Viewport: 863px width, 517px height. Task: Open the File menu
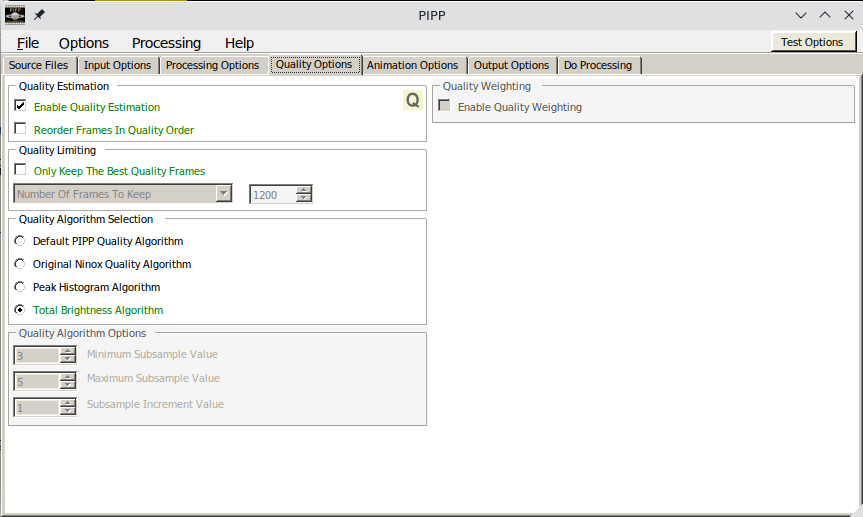28,43
